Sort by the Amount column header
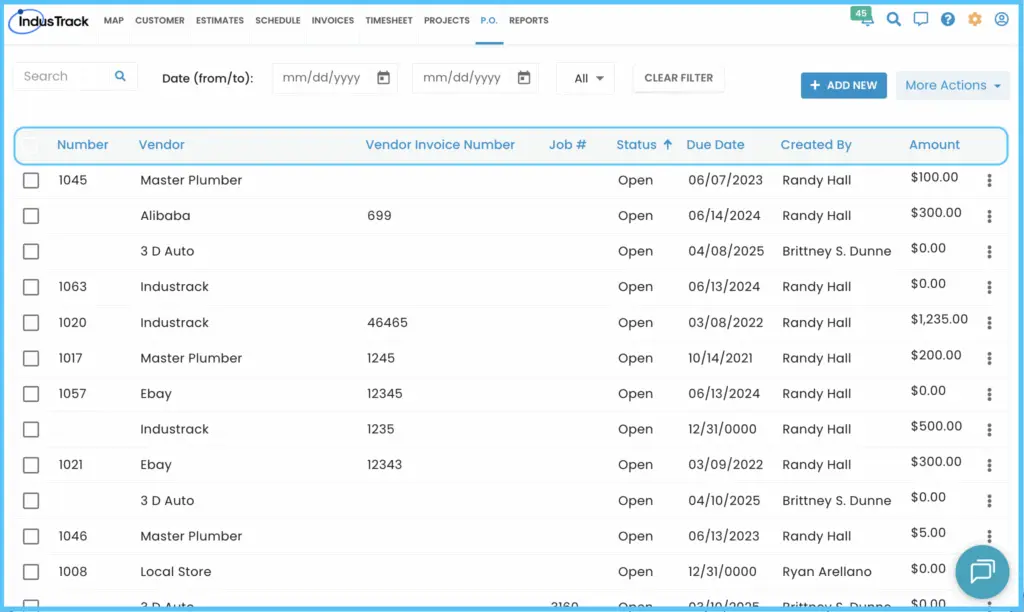Image resolution: width=1024 pixels, height=612 pixels. 935,145
